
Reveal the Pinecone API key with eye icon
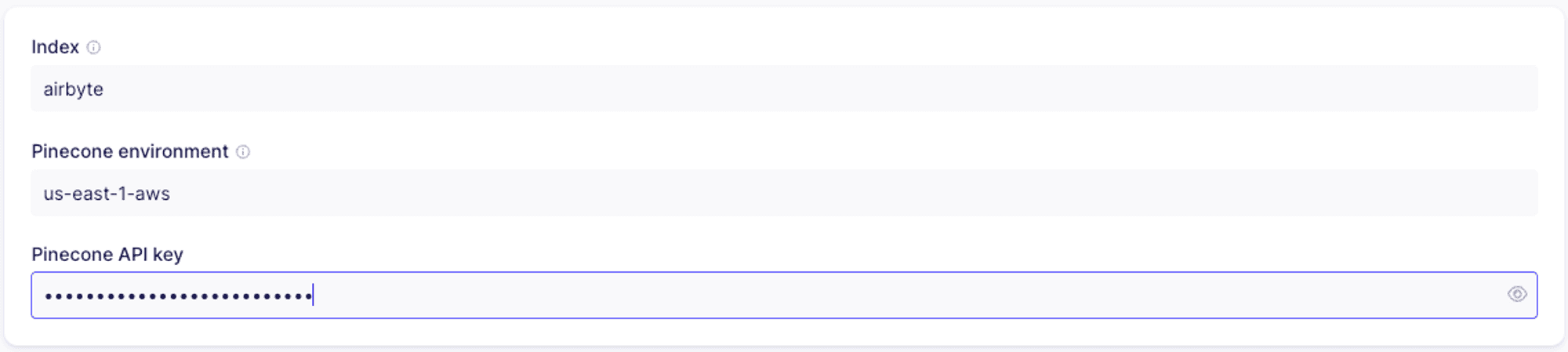click(1517, 294)
